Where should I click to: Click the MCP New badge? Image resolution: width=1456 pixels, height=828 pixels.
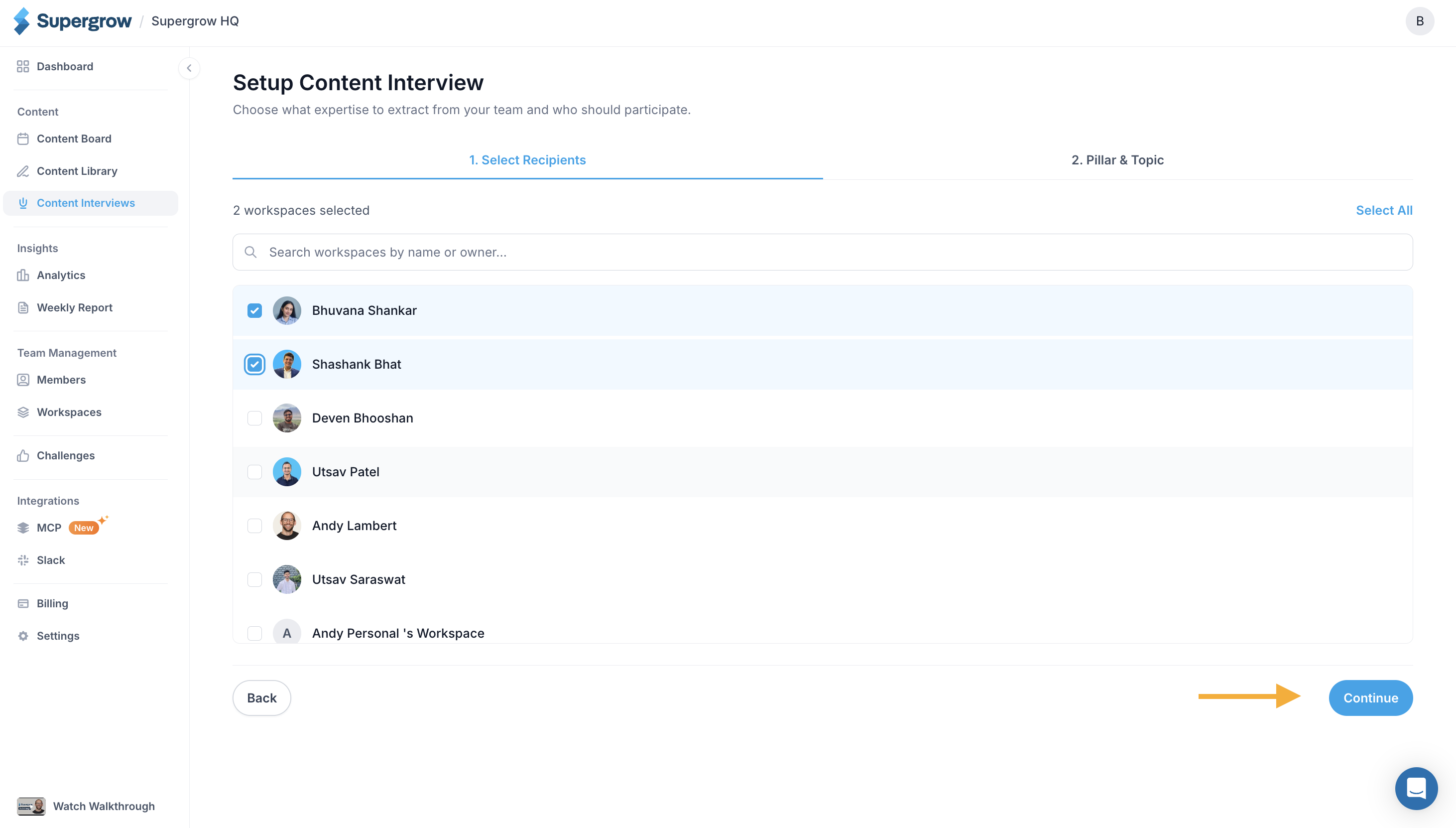84,528
